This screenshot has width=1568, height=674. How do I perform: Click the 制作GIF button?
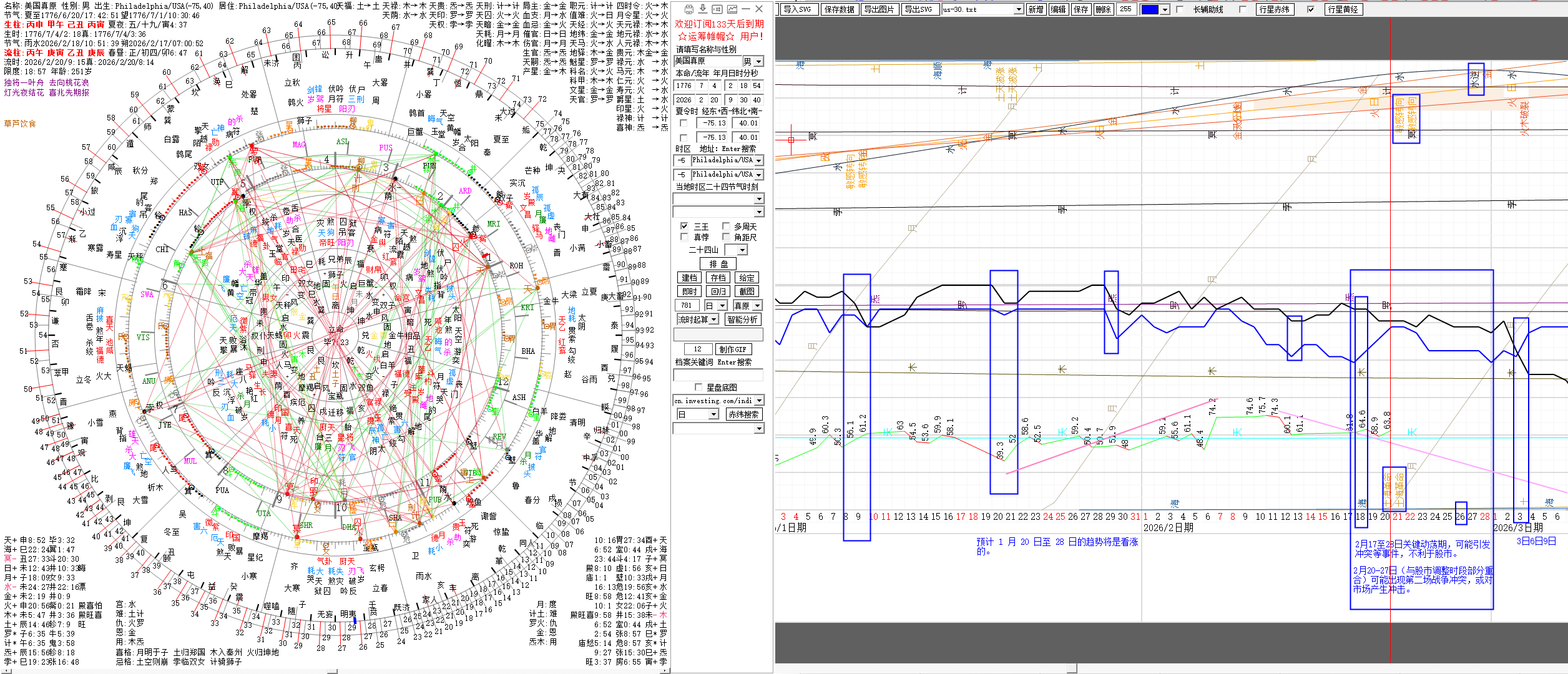(732, 349)
